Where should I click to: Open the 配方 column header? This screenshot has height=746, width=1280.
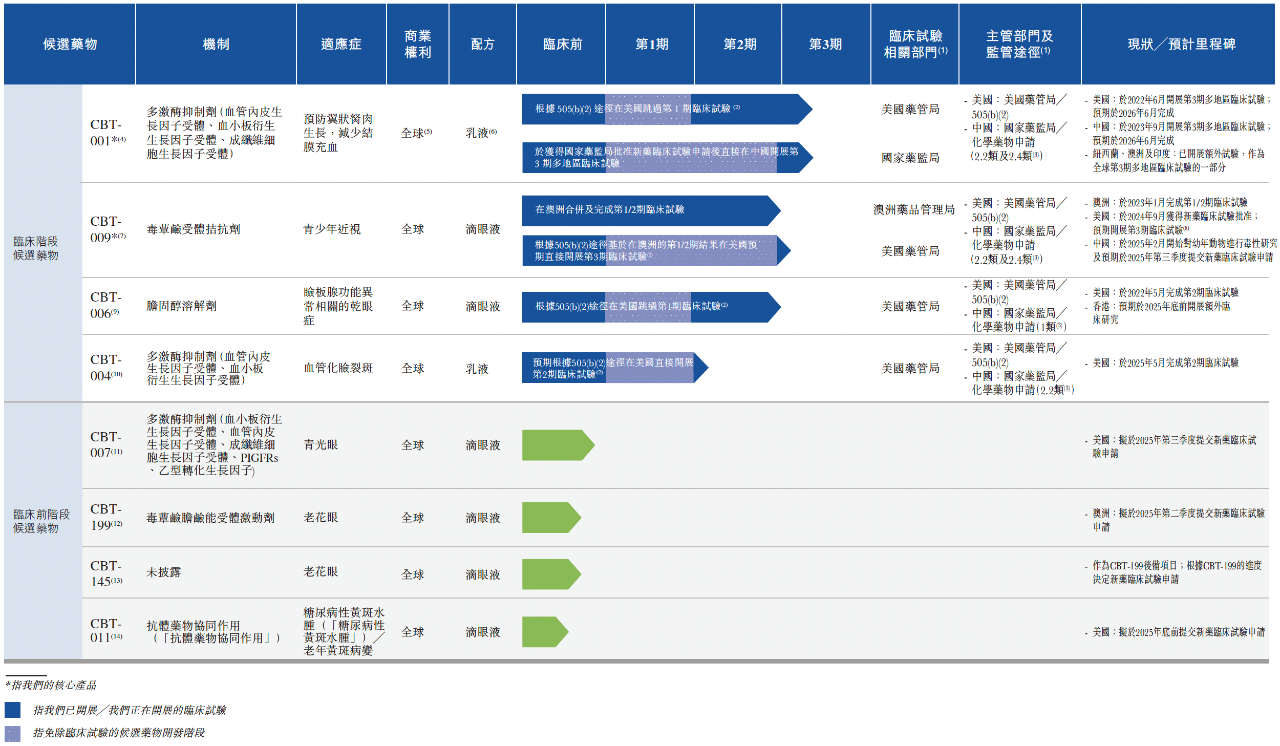[x=481, y=43]
